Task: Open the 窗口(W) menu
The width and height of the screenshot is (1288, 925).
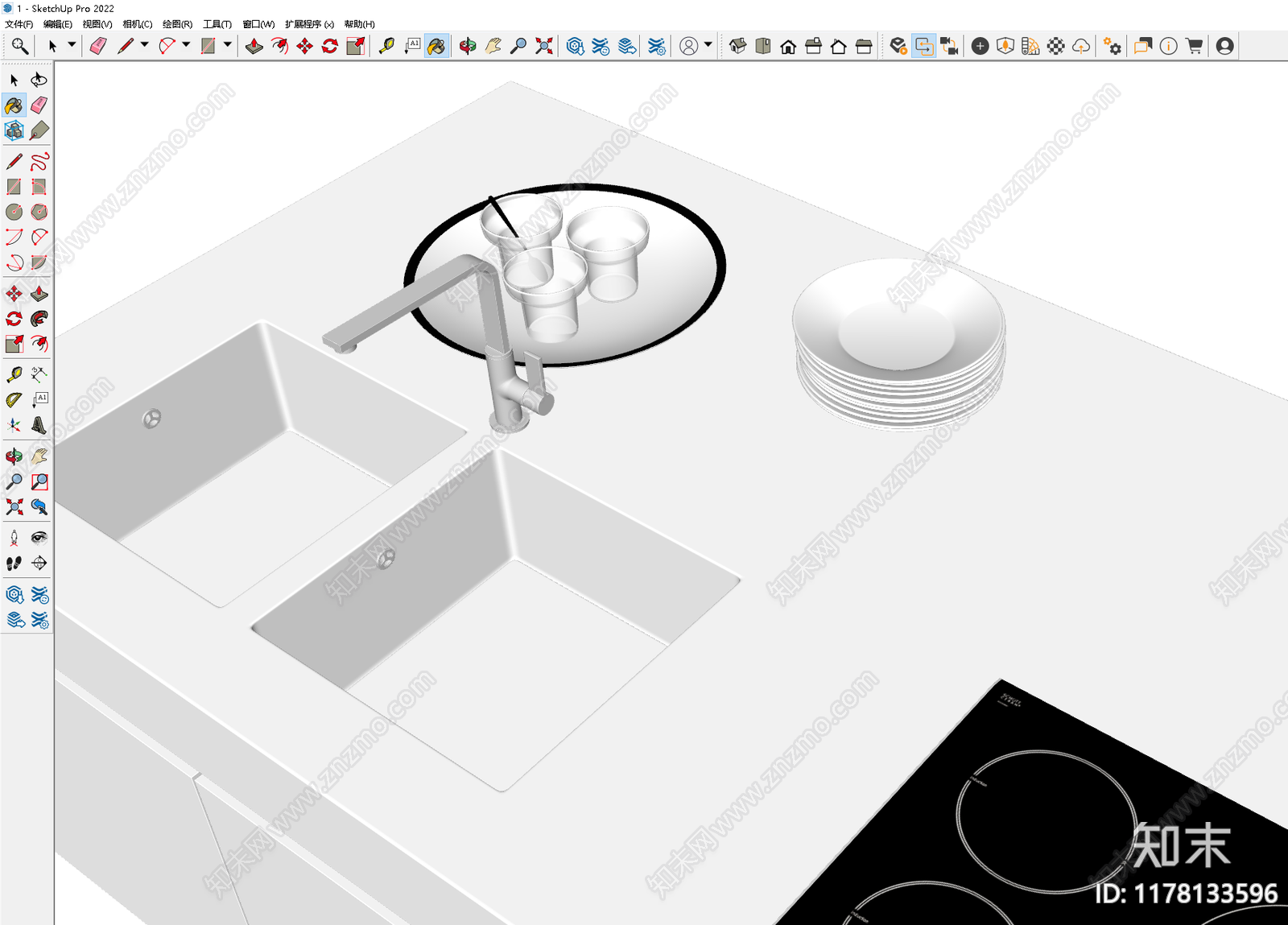Action: [258, 24]
